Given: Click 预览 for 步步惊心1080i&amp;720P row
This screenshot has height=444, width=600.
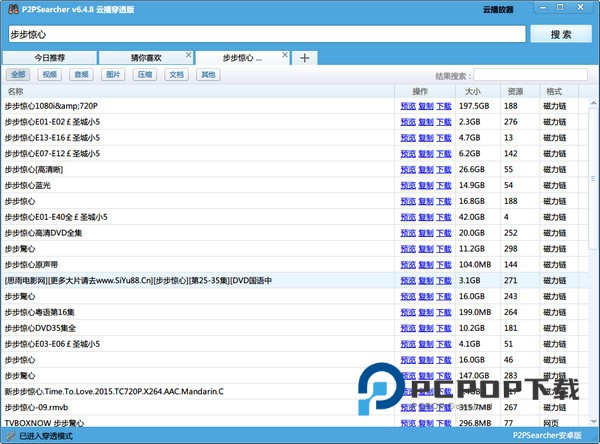Looking at the screenshot, I should tap(408, 106).
